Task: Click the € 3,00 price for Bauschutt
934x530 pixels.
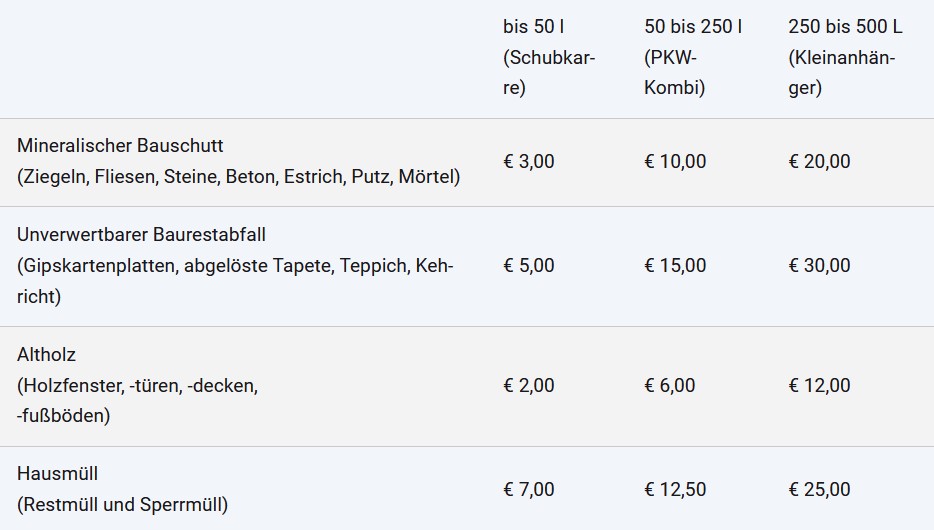Action: [x=529, y=161]
